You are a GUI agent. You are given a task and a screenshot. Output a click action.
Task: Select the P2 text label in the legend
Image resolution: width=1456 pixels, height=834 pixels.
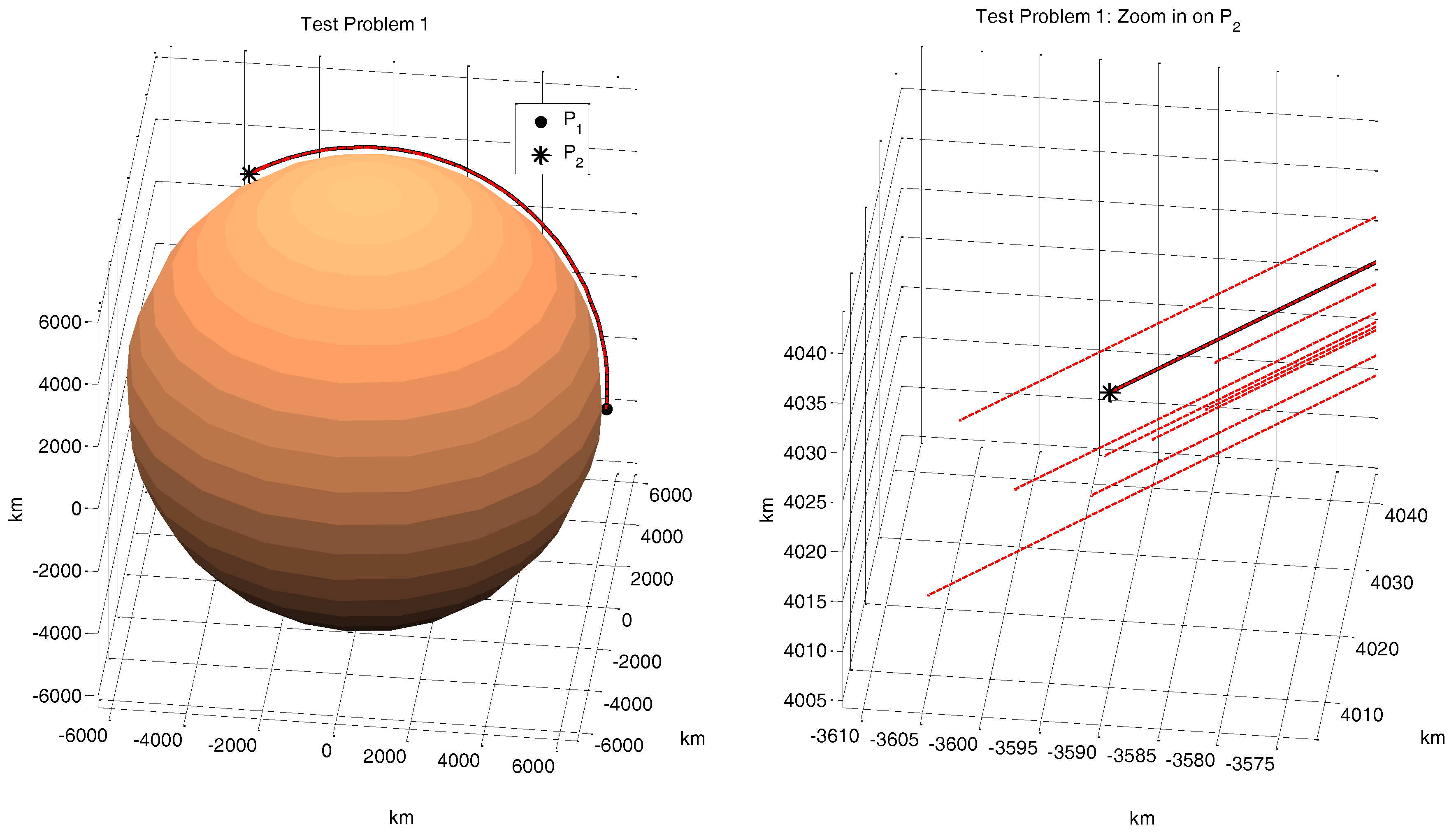pos(573,155)
